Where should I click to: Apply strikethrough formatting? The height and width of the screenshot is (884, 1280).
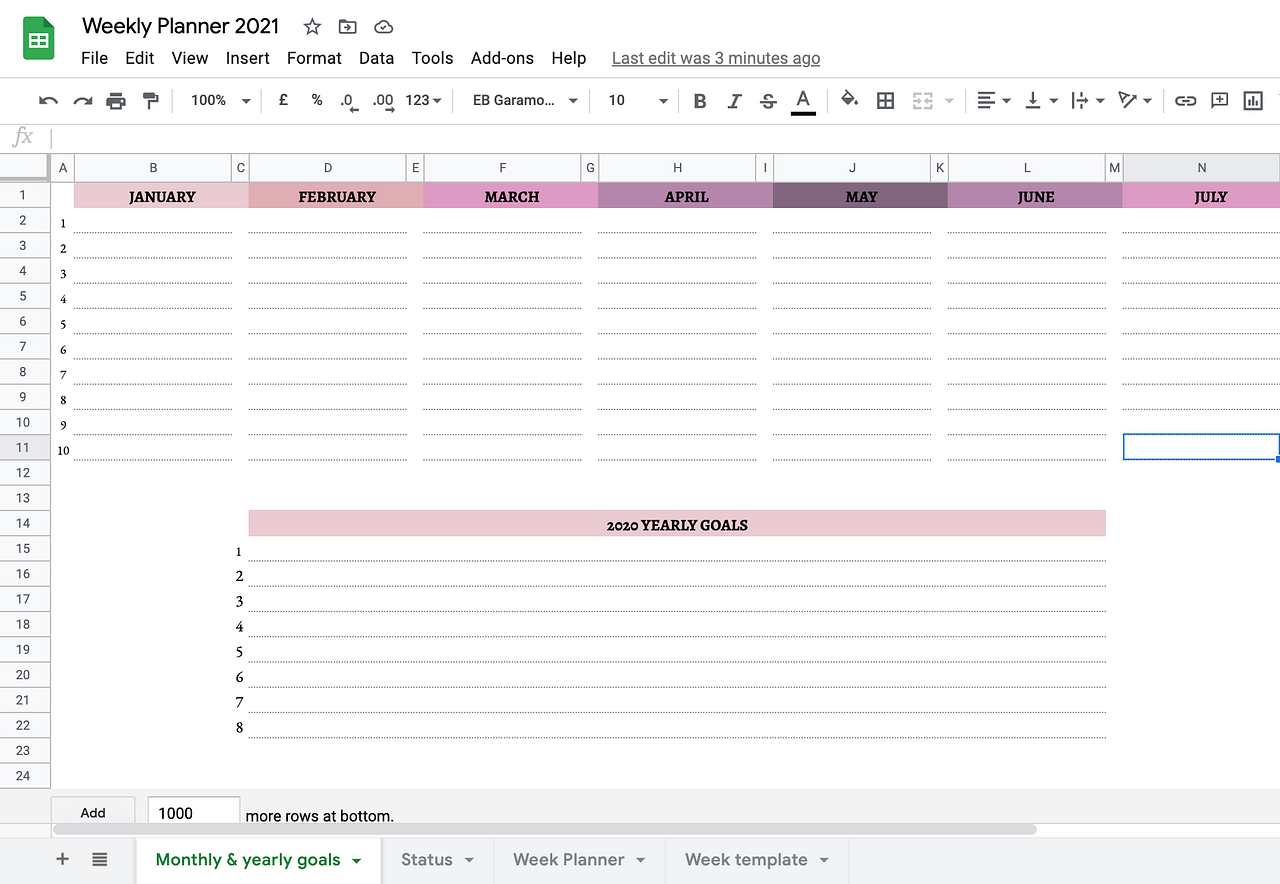767,100
